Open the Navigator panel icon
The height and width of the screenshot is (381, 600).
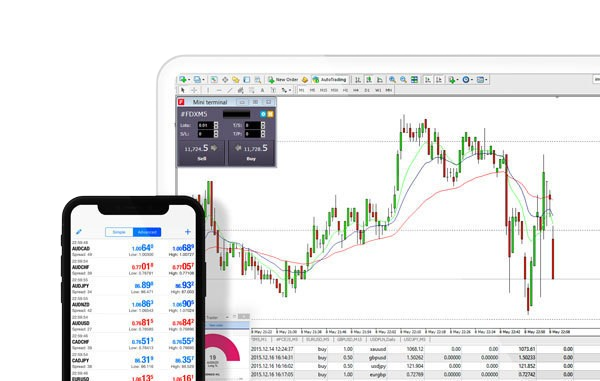(236, 80)
